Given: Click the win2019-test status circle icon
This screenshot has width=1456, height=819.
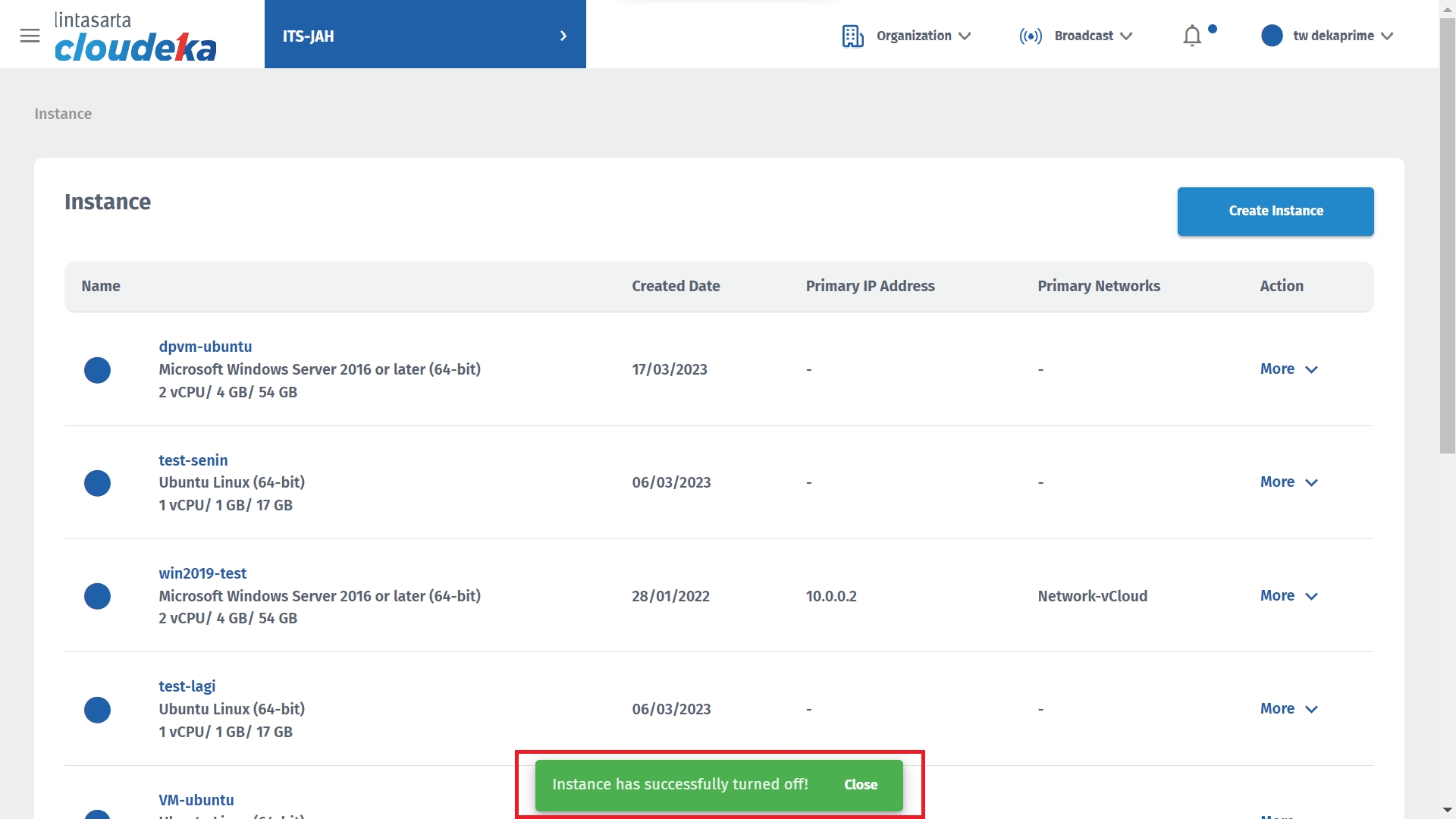Looking at the screenshot, I should click(x=97, y=596).
